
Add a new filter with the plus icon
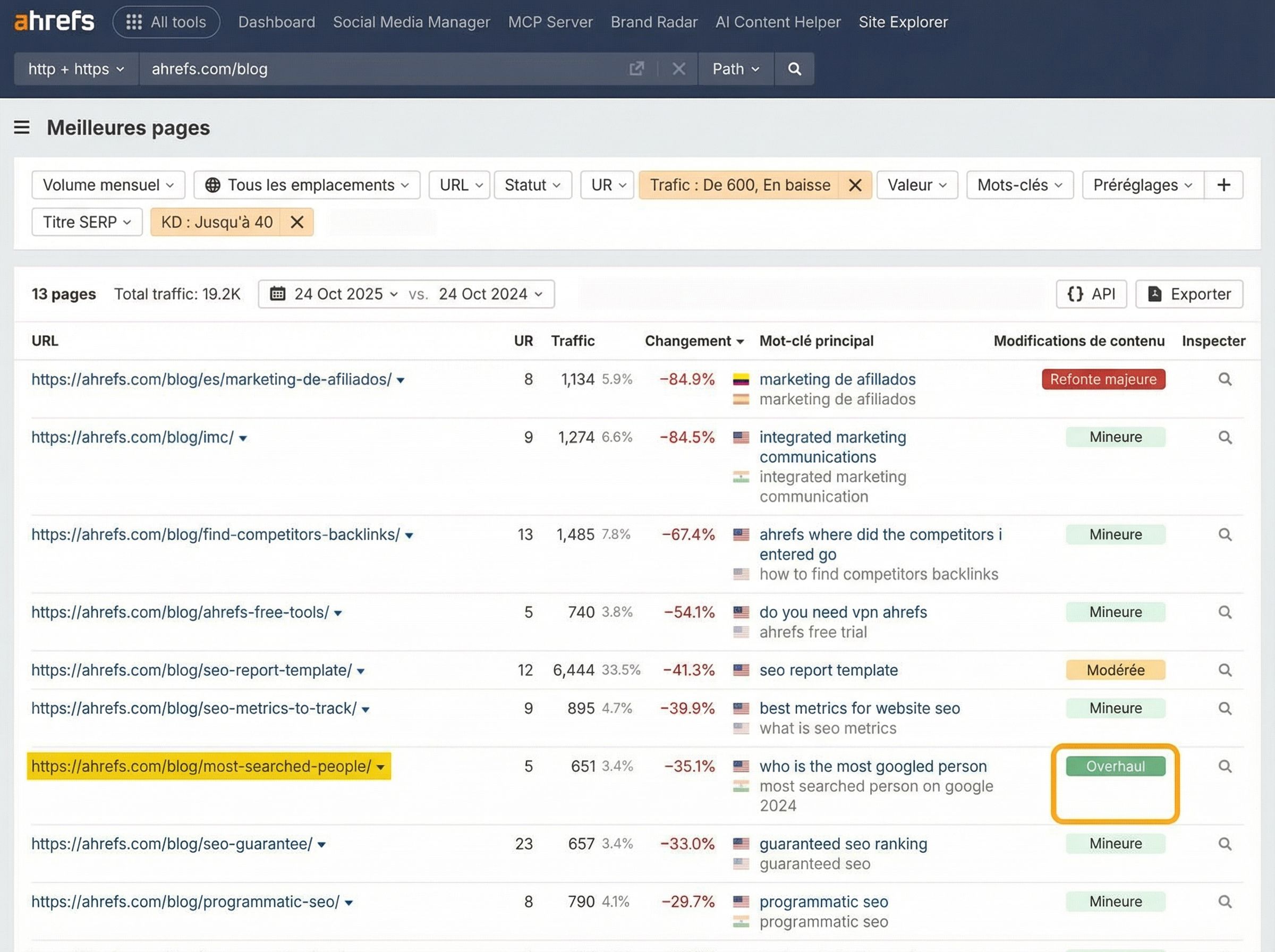[x=1223, y=185]
